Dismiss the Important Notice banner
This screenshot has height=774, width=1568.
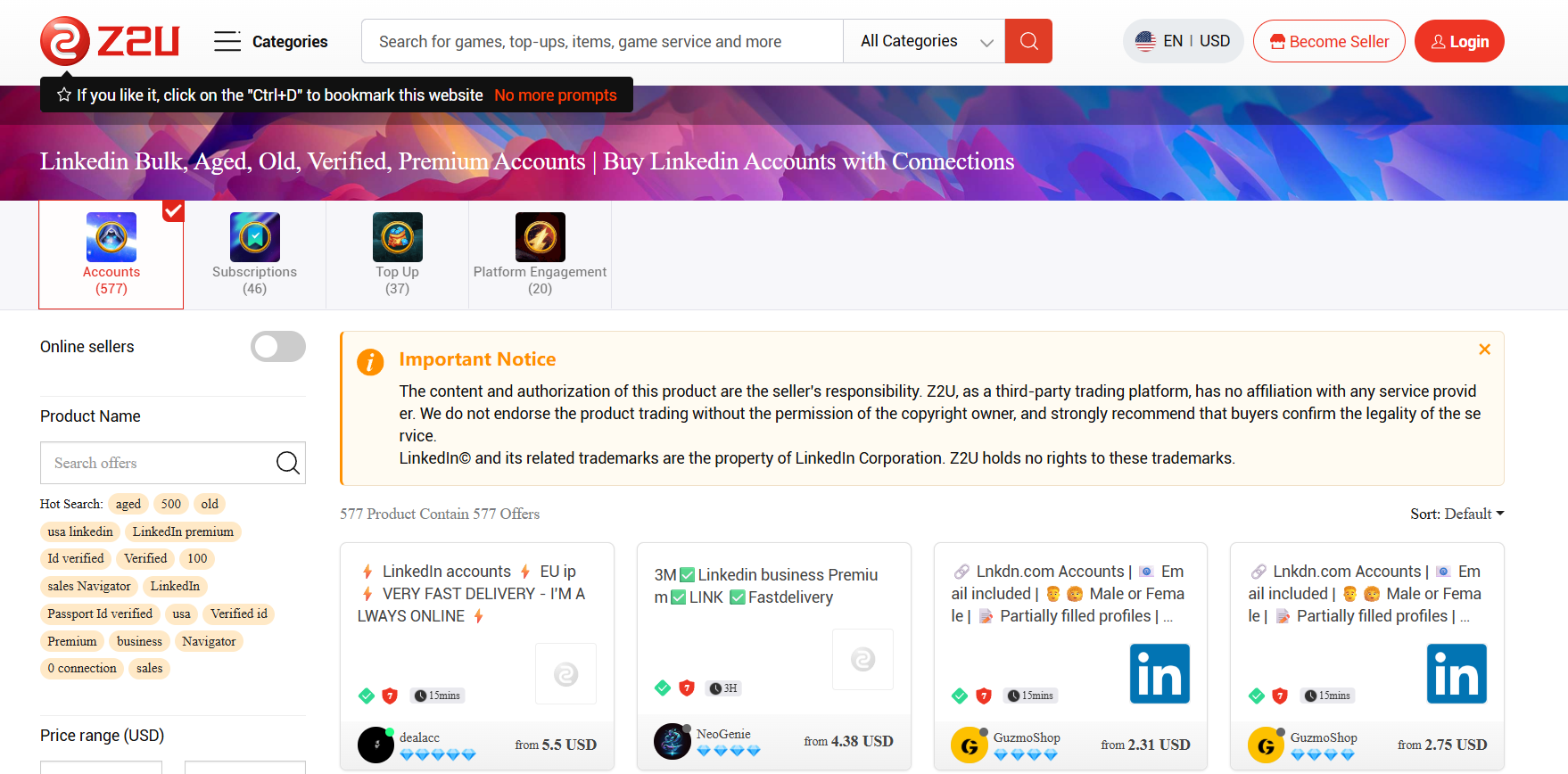pyautogui.click(x=1484, y=350)
